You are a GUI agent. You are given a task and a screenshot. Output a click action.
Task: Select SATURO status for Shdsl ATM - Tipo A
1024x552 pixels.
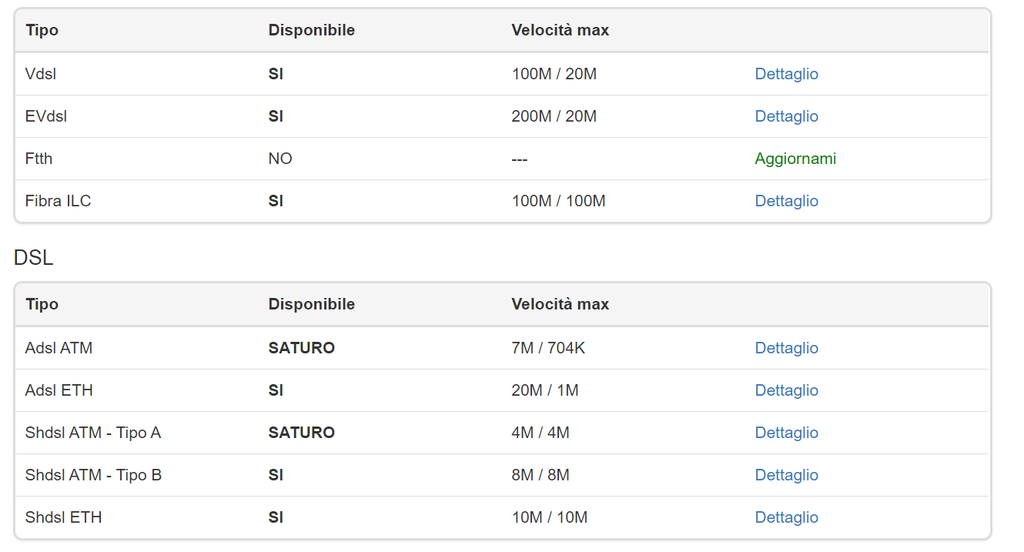(301, 432)
